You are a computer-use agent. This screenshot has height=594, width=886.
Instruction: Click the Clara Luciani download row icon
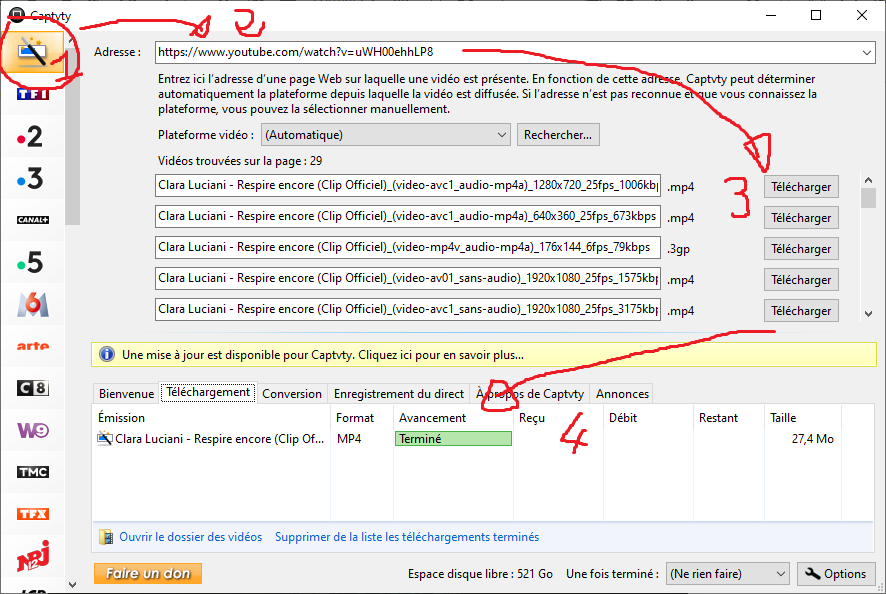[x=105, y=438]
